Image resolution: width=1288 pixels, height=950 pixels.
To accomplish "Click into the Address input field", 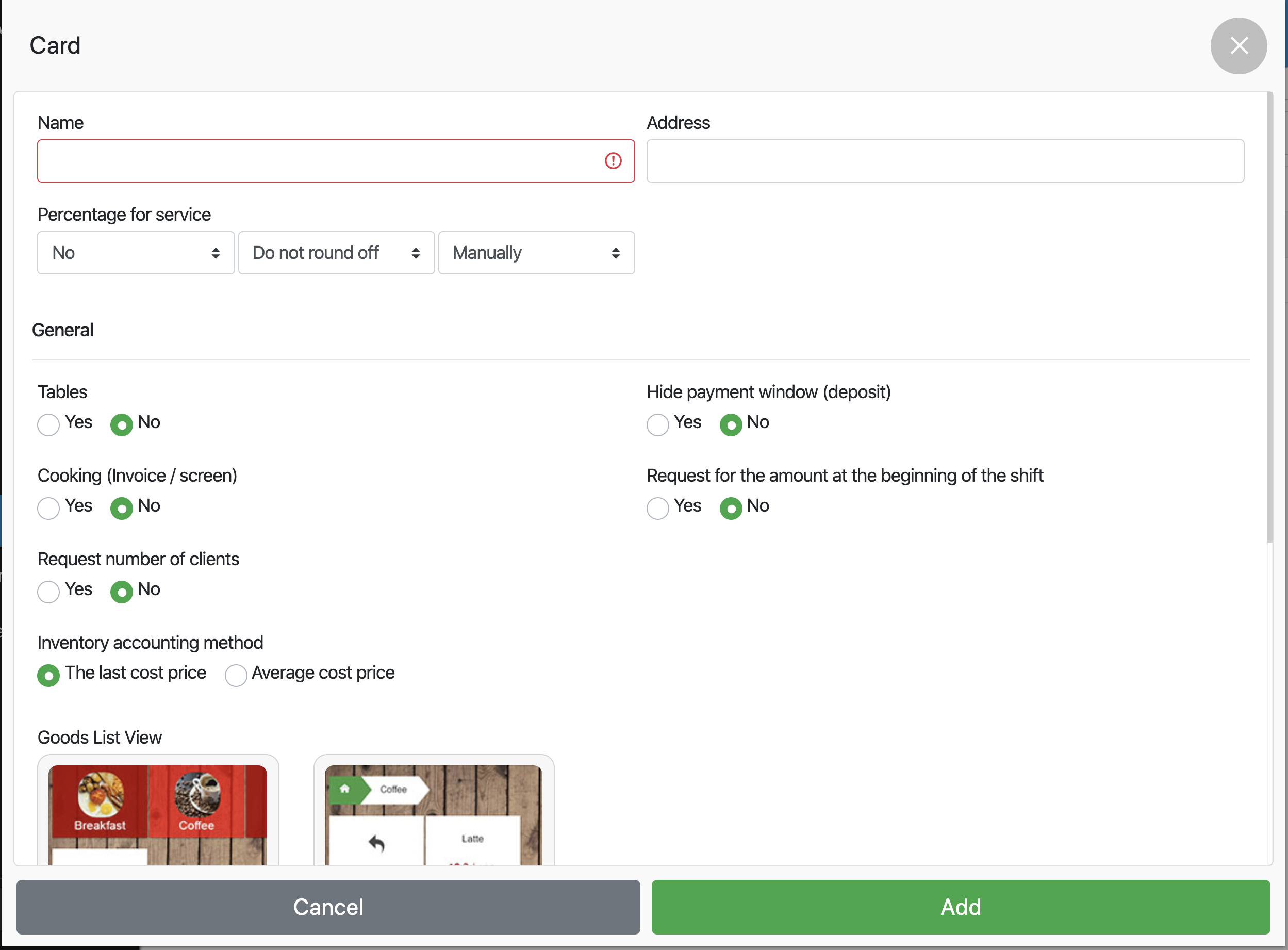I will pos(945,161).
